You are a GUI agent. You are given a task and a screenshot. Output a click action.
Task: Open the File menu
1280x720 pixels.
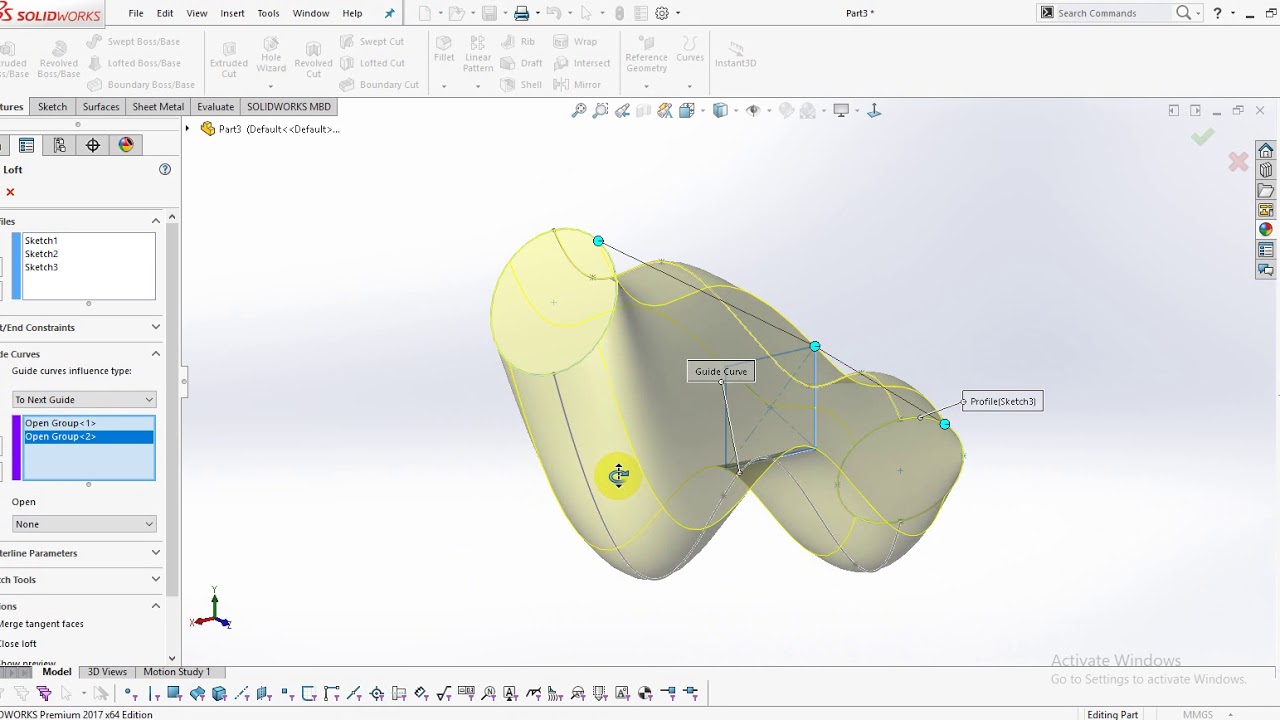136,13
